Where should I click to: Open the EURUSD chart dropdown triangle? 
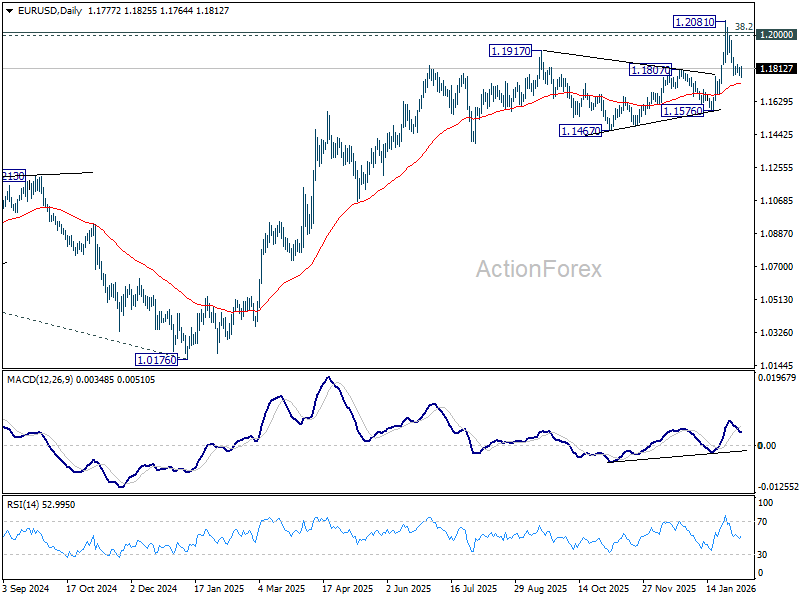(x=10, y=11)
